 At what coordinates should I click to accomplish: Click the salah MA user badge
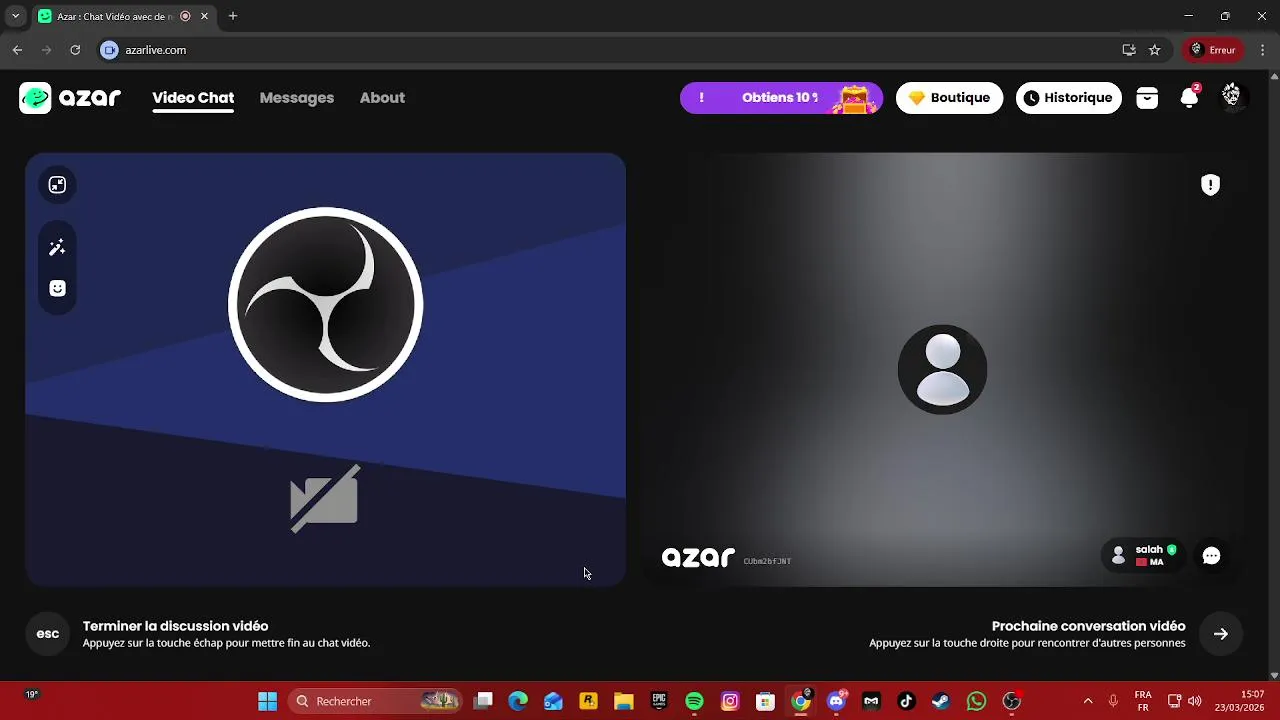[1144, 556]
